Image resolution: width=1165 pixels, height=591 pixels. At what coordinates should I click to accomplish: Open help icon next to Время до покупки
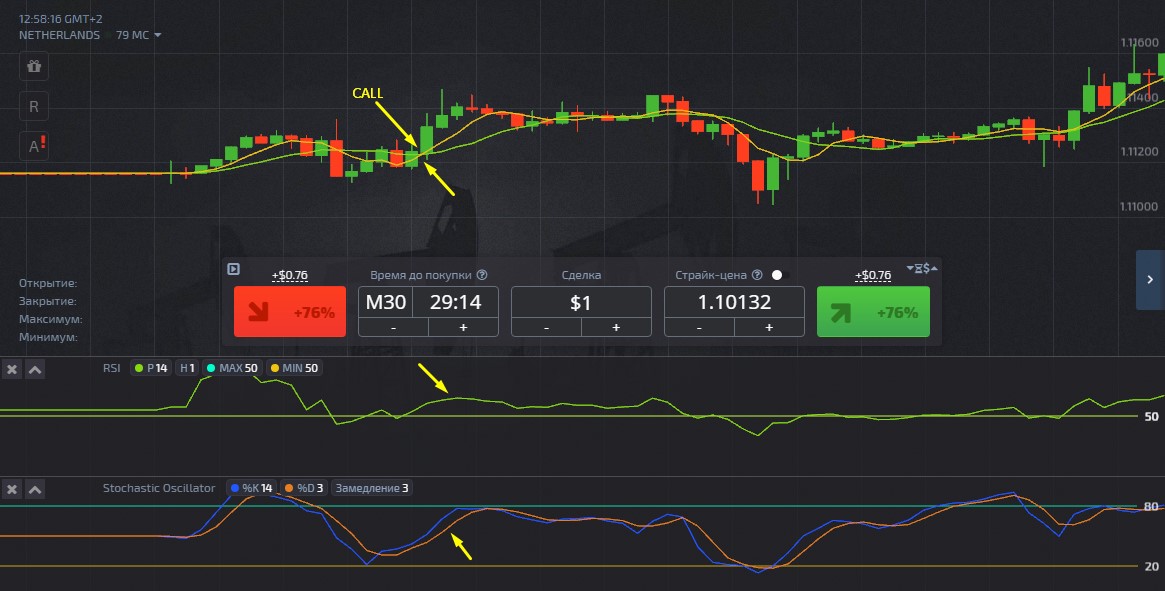(x=482, y=275)
